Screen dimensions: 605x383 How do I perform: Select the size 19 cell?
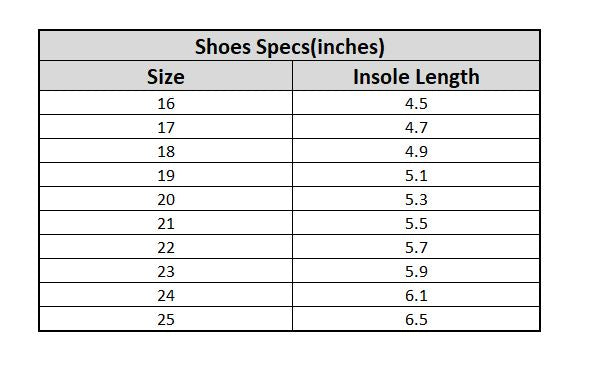[166, 175]
